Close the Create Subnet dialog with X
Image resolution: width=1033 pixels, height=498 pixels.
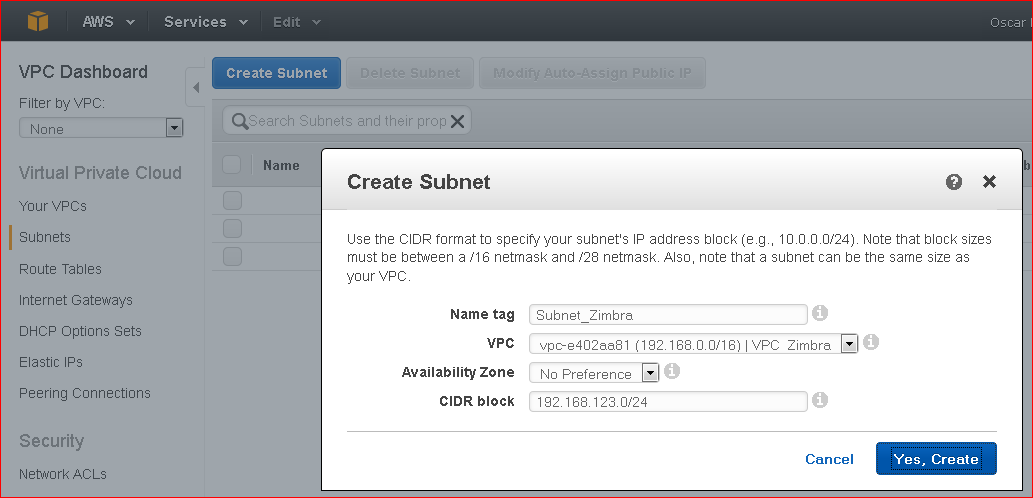(x=989, y=182)
